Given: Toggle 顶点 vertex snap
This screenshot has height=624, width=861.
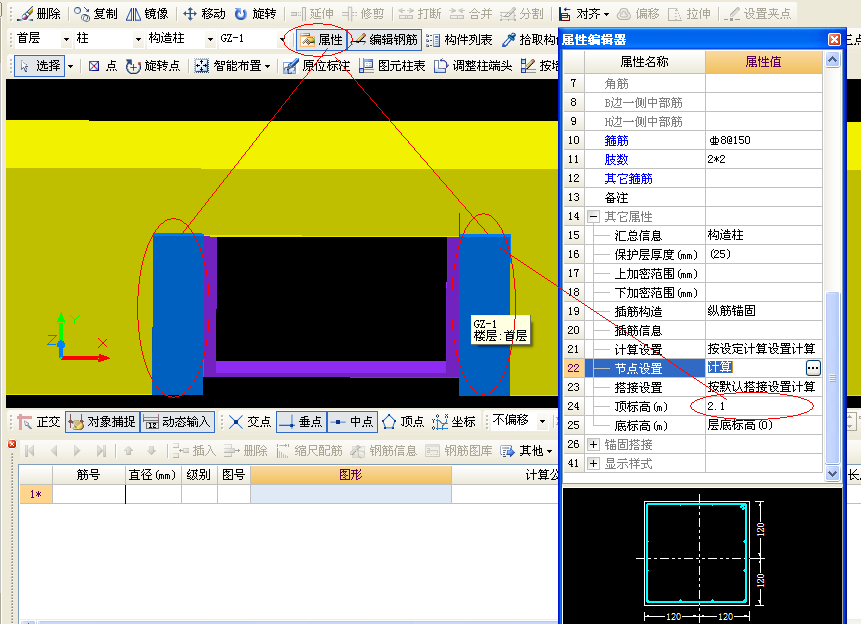Looking at the screenshot, I should click(403, 422).
